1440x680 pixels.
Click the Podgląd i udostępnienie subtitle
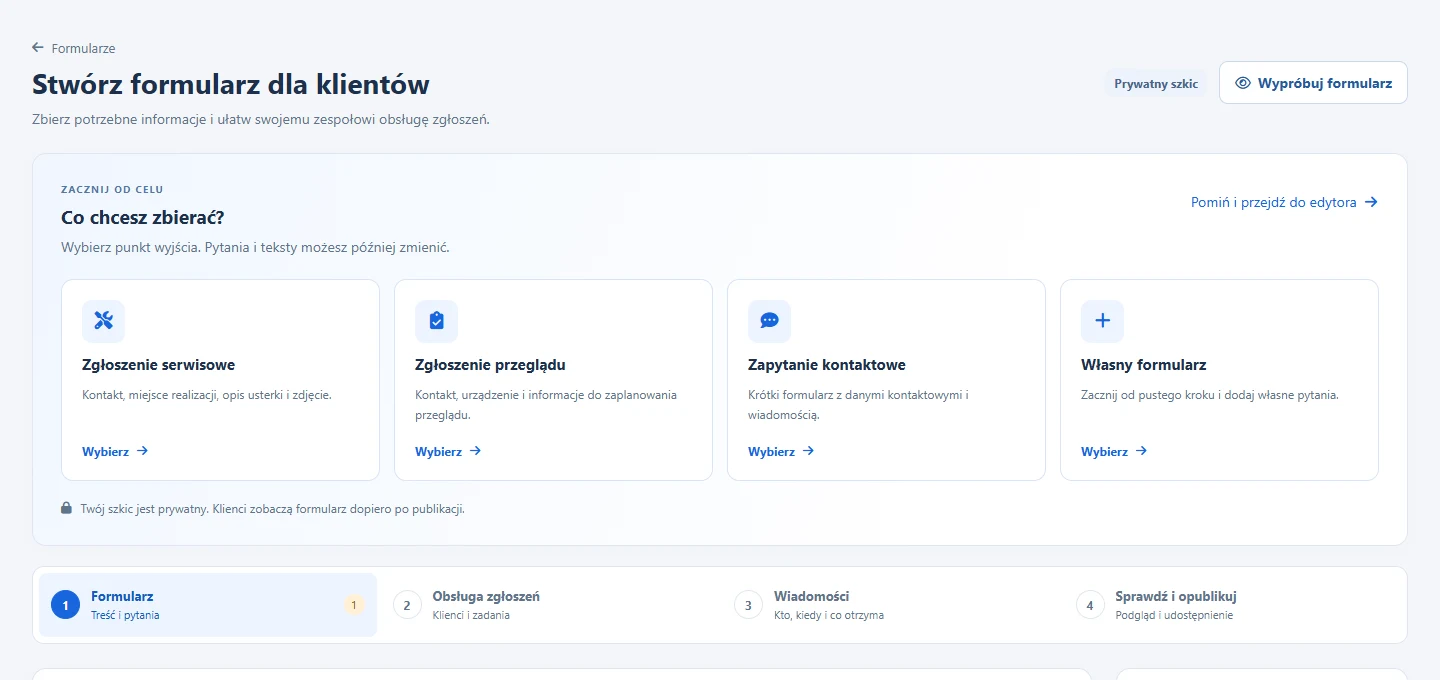(x=1174, y=615)
